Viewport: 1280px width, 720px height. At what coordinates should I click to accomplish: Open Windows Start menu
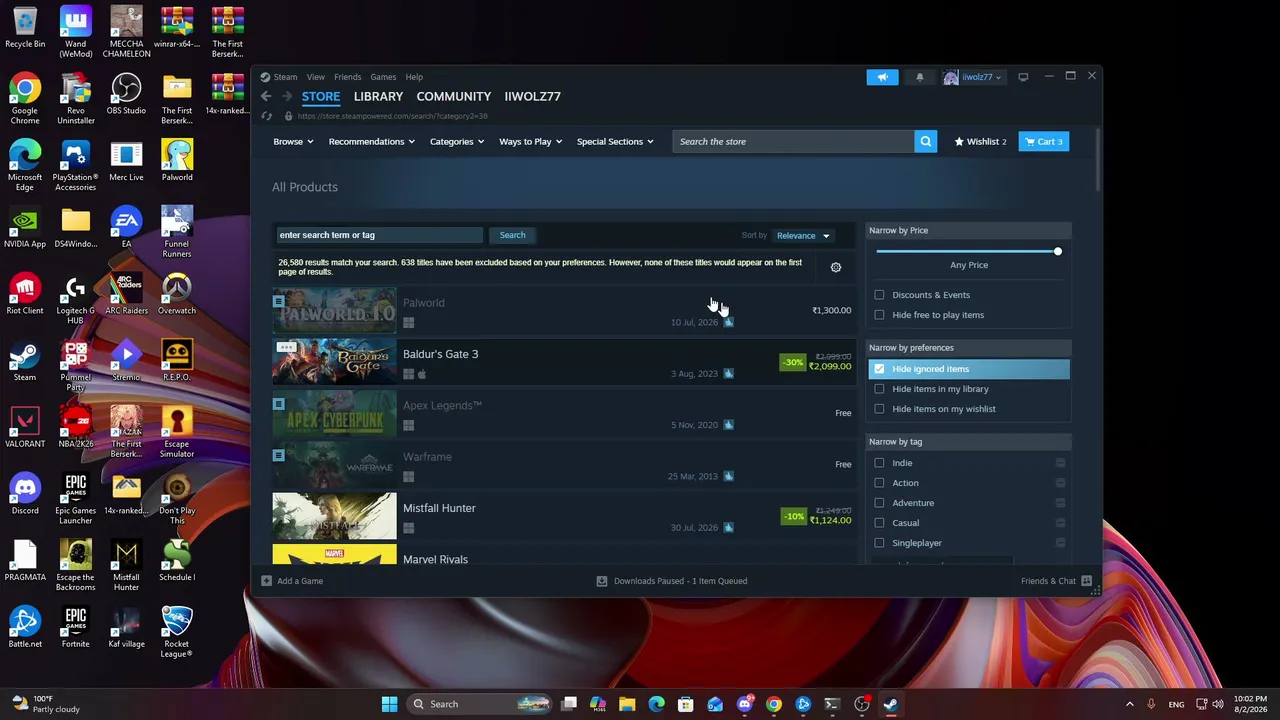[x=389, y=704]
